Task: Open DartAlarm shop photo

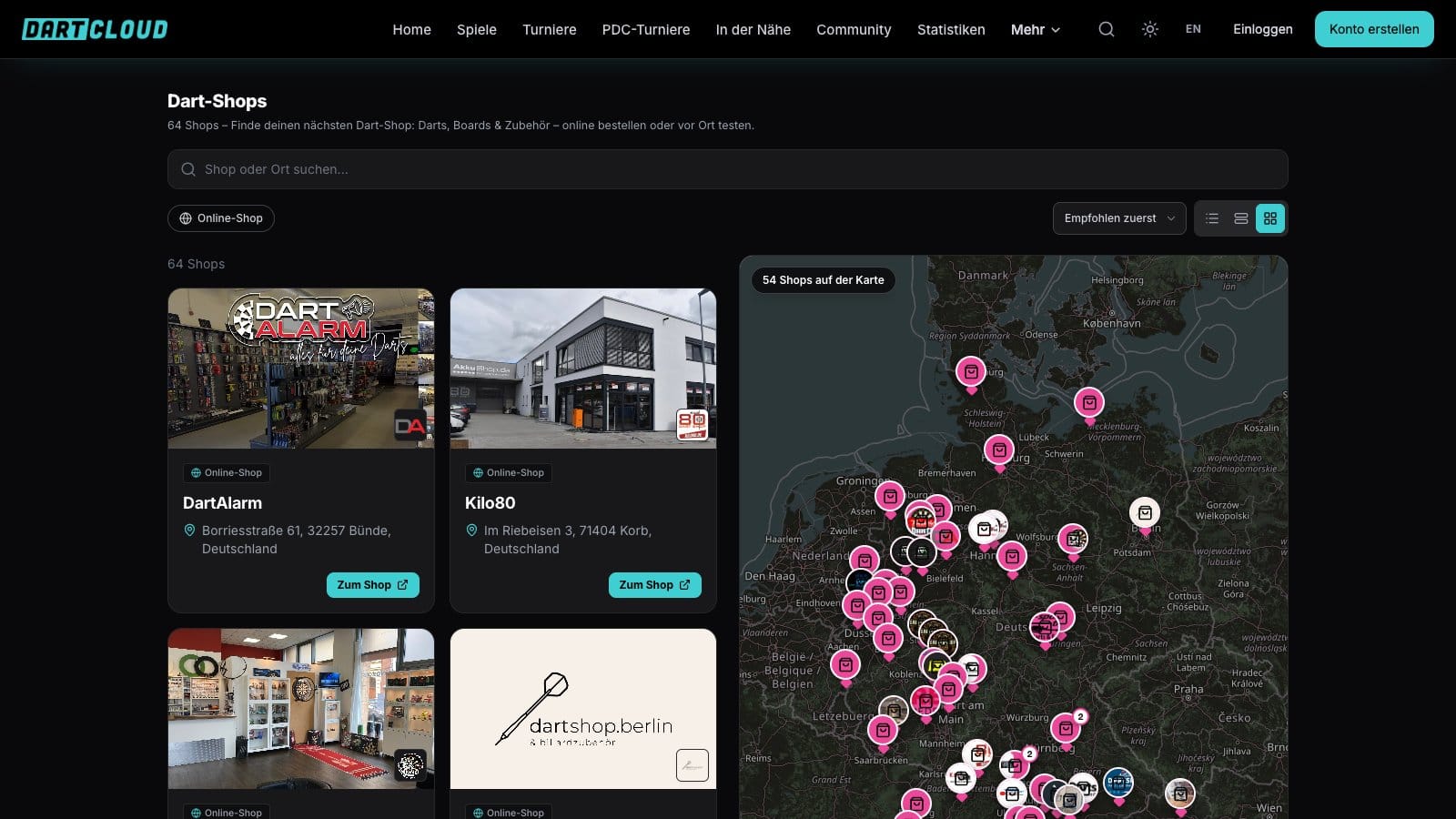Action: point(301,369)
